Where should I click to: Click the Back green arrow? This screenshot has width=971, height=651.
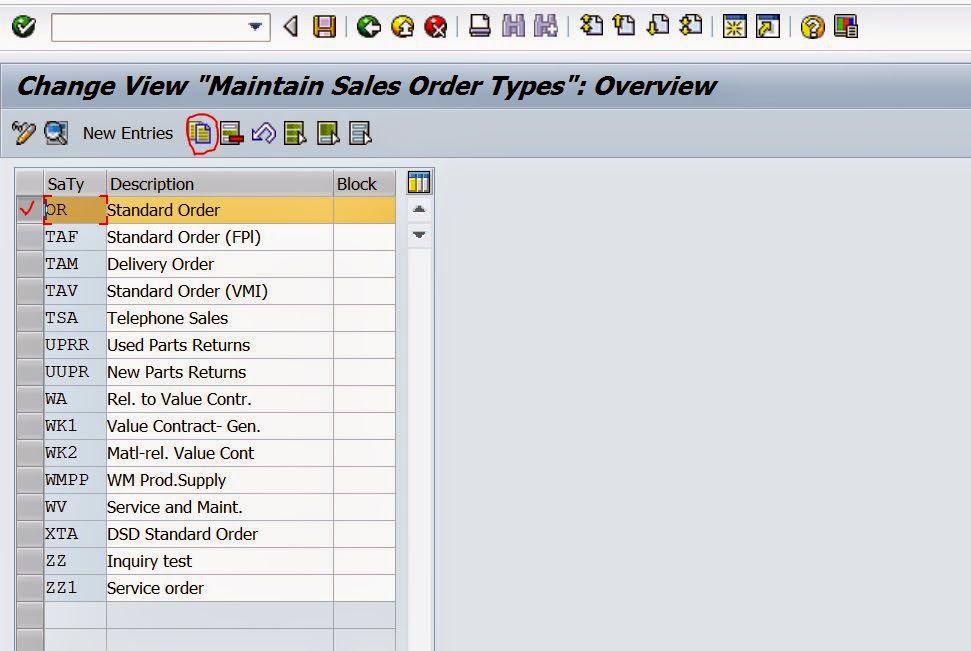[x=369, y=28]
